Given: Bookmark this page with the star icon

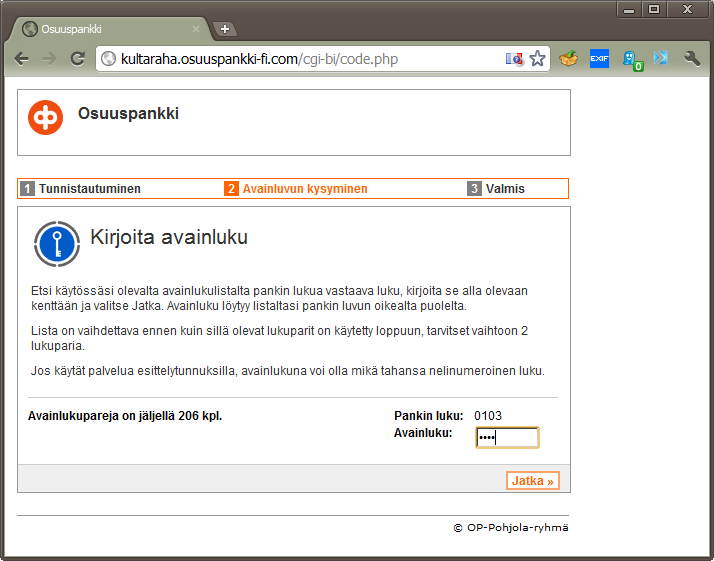Looking at the screenshot, I should 537,58.
